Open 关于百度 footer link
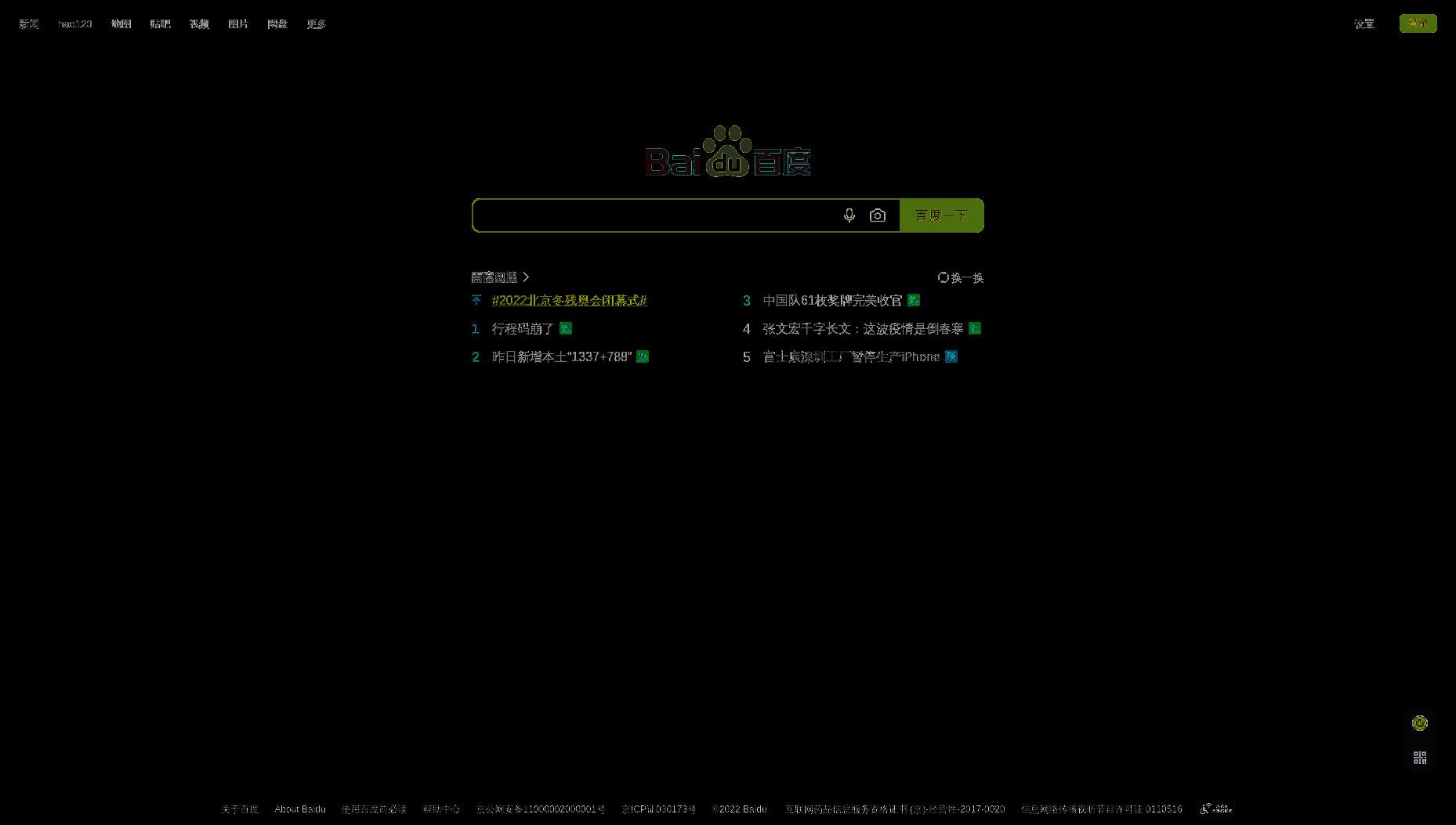Screen dimensions: 1456x825 (240, 809)
